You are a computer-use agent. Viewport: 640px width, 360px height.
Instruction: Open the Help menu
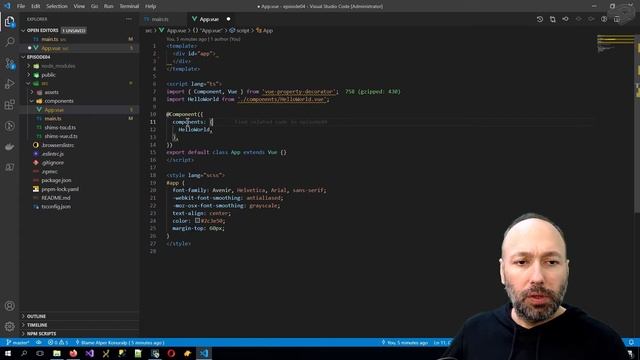(151, 6)
